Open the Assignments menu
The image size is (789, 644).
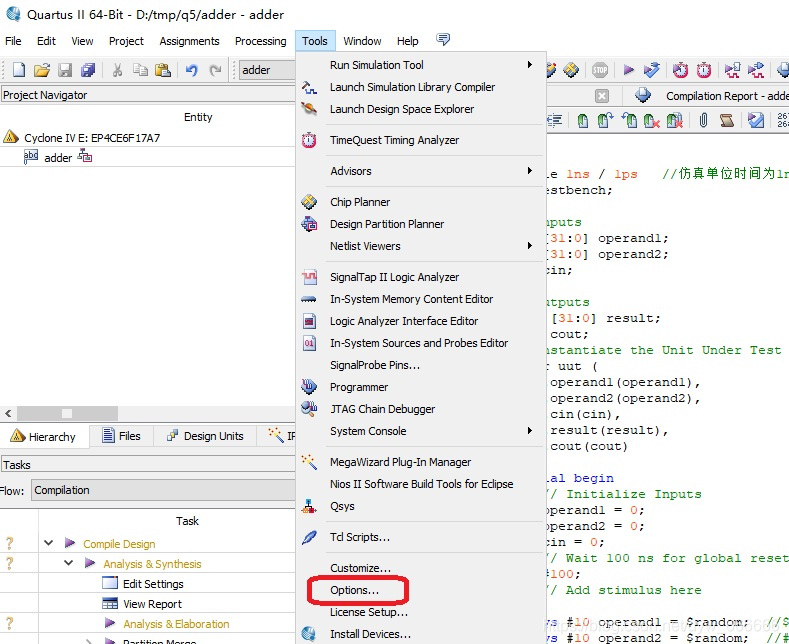point(189,41)
